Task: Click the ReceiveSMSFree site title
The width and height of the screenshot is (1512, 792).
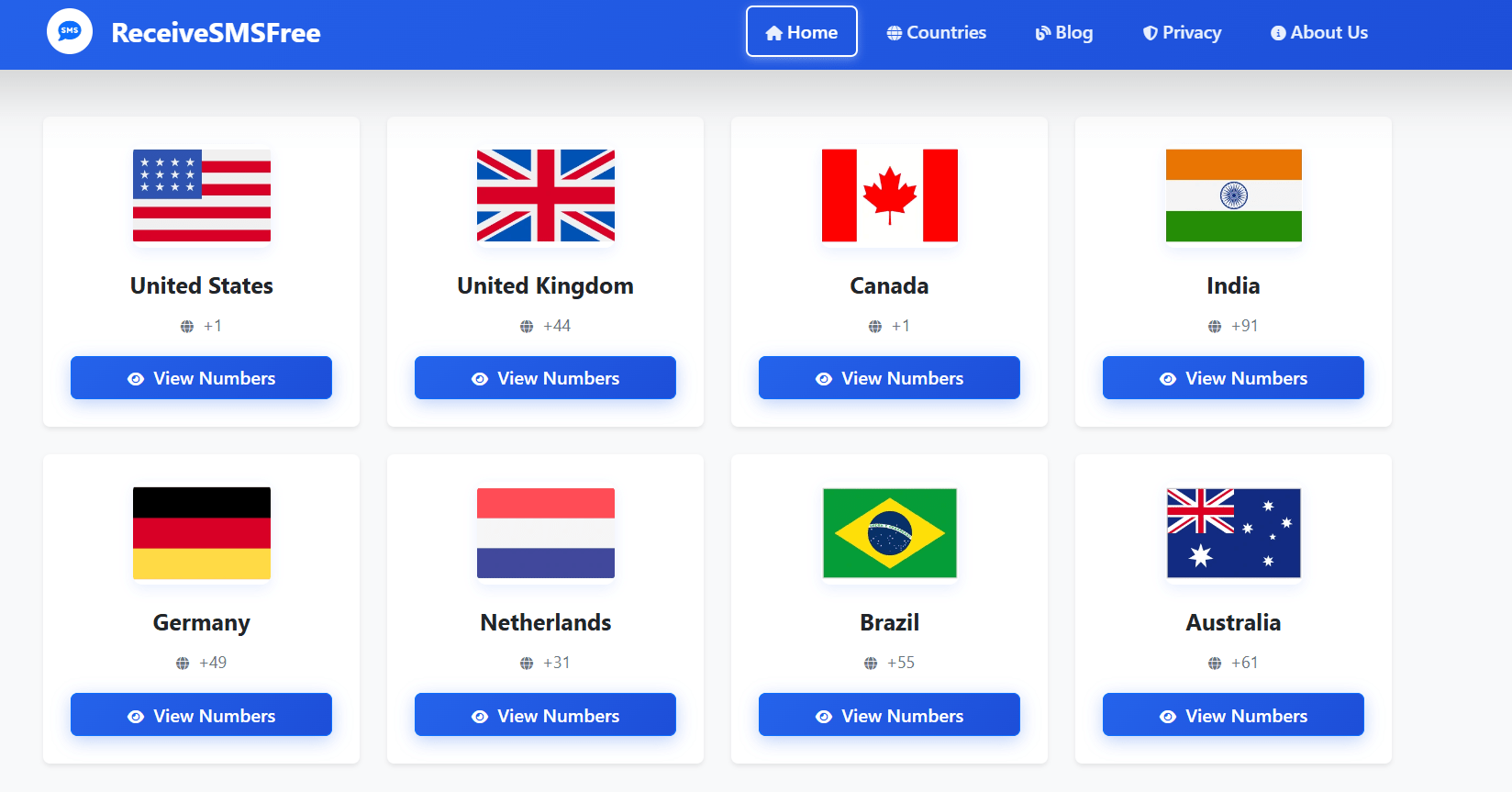Action: pyautogui.click(x=216, y=33)
